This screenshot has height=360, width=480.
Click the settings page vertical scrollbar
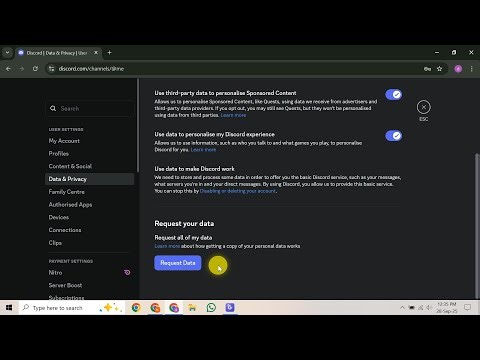pos(477,225)
